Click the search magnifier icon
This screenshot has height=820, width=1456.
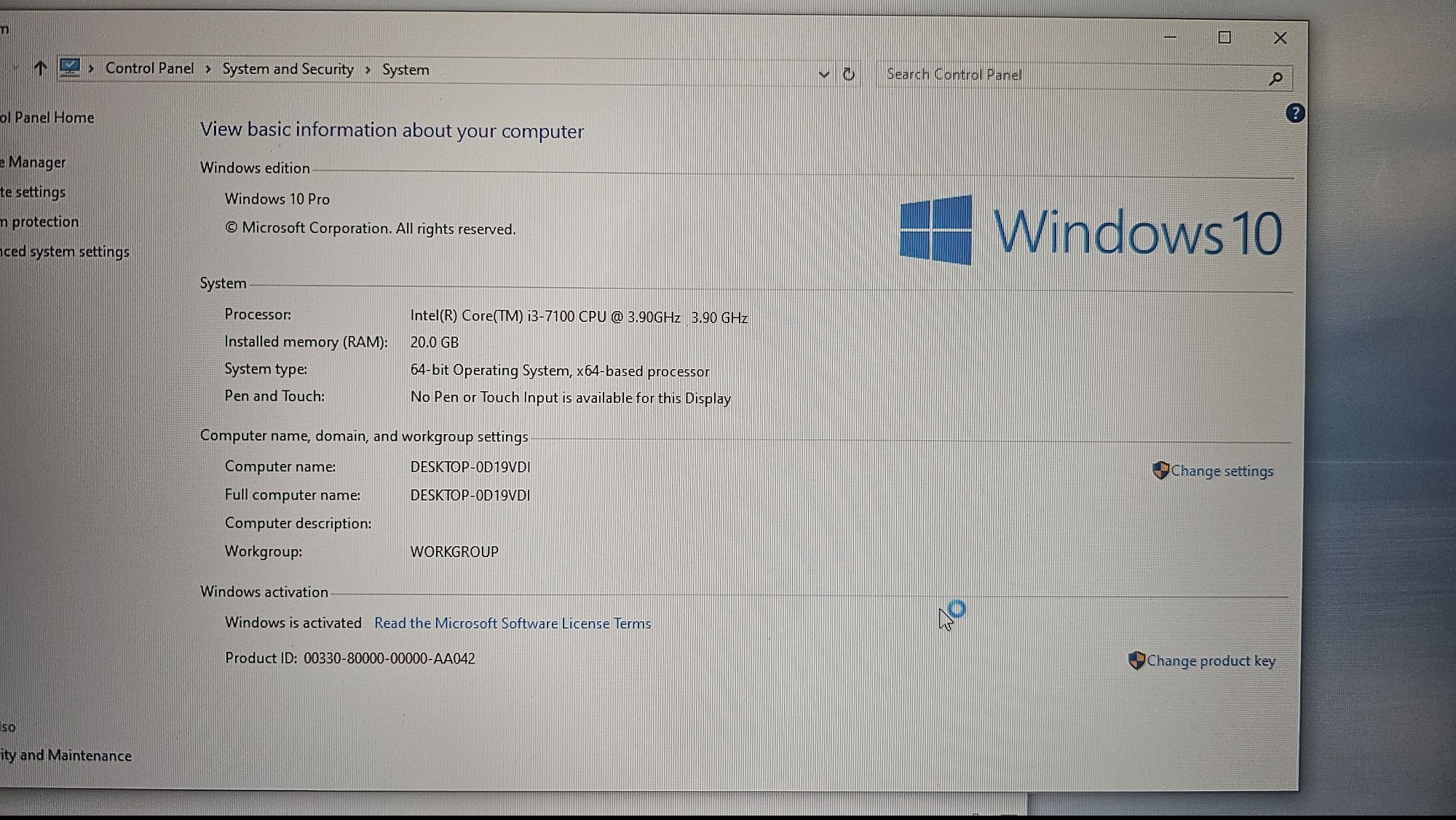(x=1275, y=78)
